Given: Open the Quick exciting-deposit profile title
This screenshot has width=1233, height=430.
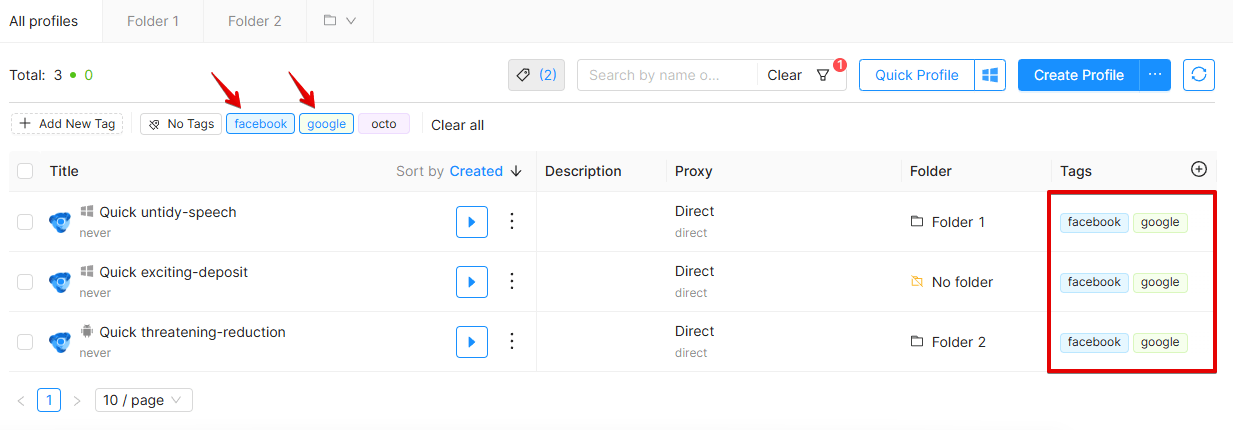Looking at the screenshot, I should point(173,272).
